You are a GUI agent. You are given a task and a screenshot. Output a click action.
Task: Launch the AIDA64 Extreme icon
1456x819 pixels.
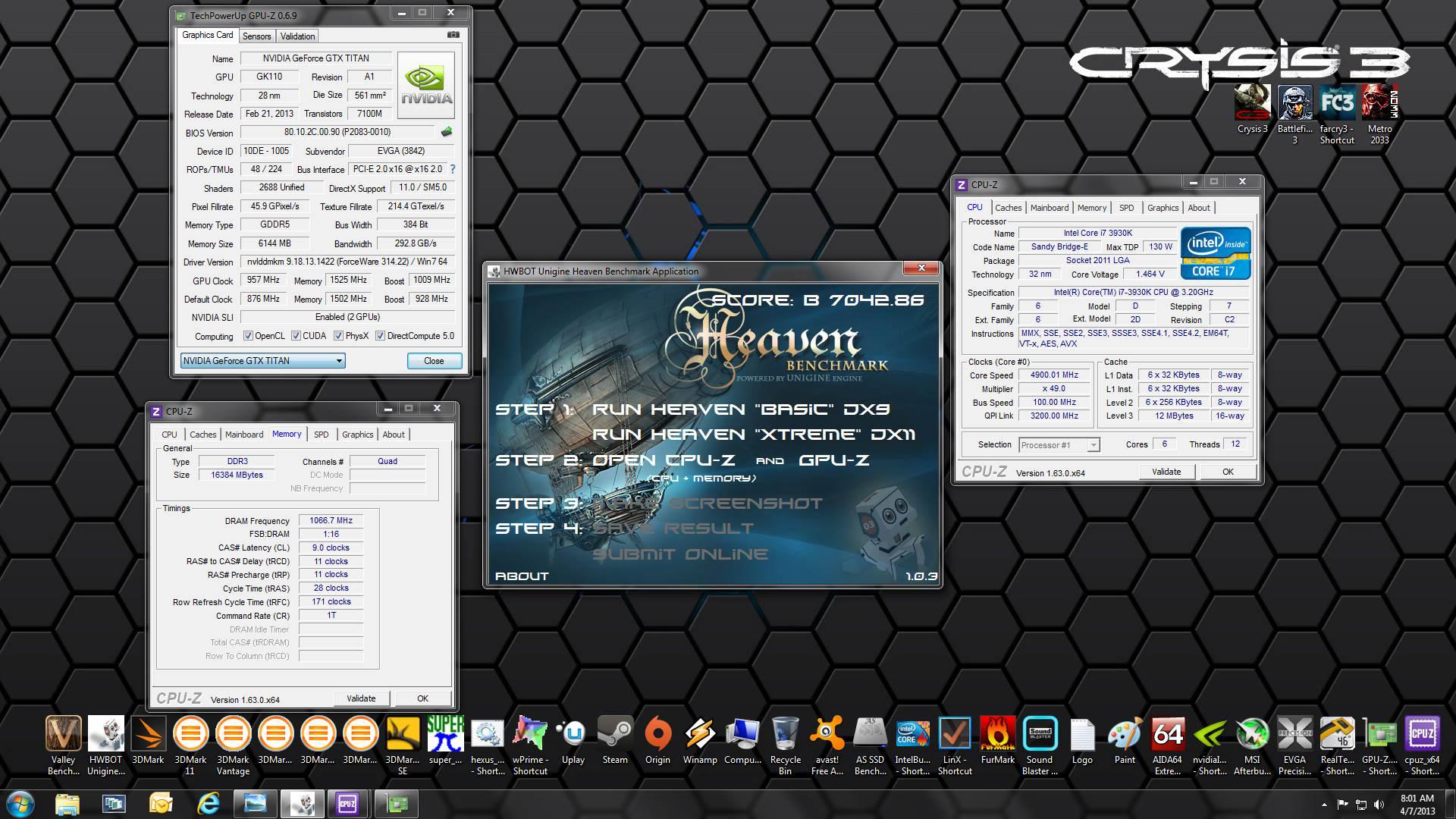coord(1167,745)
